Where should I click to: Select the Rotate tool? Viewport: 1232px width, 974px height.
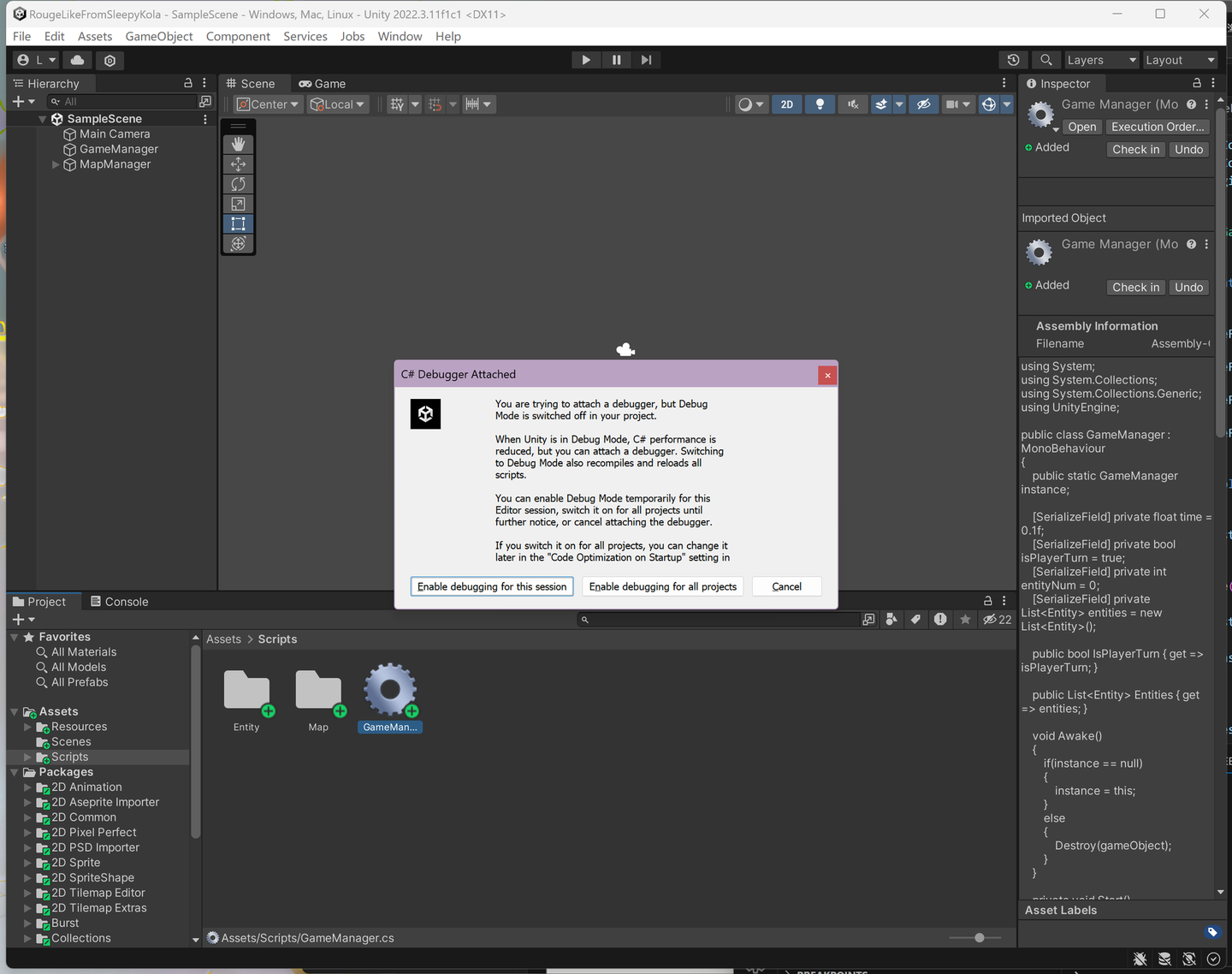pos(238,183)
